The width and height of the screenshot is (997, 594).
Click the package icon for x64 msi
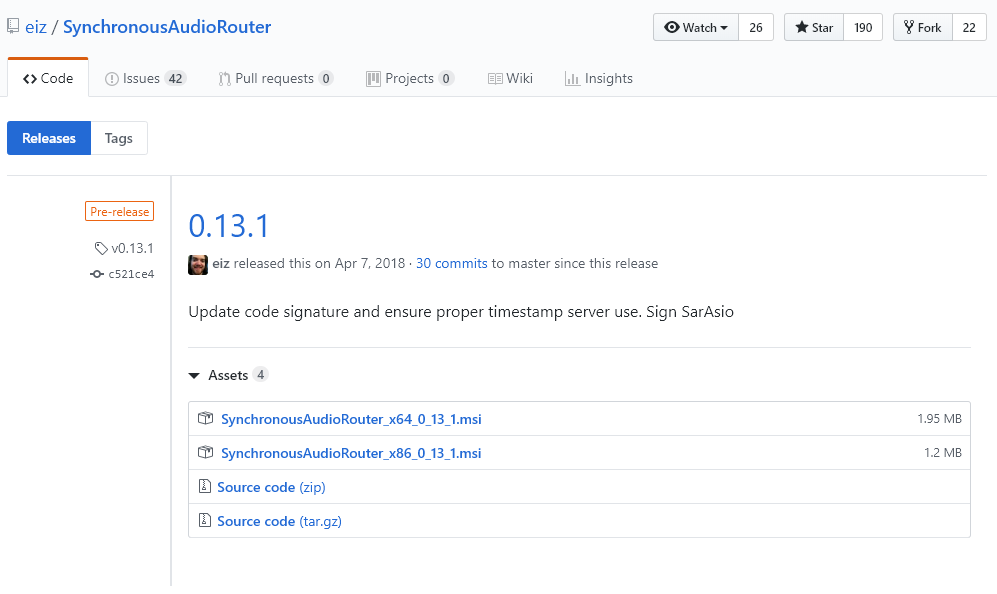click(205, 418)
